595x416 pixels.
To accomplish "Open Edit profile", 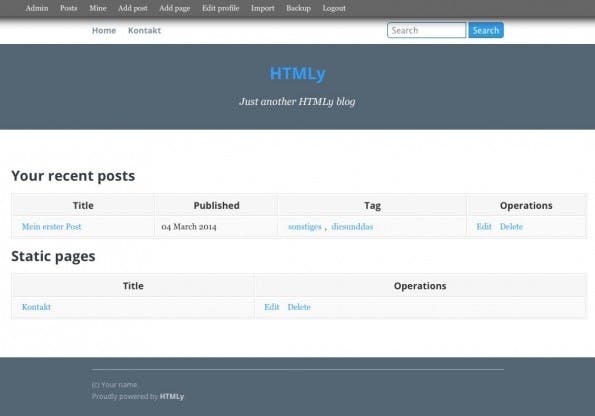I will (x=220, y=8).
